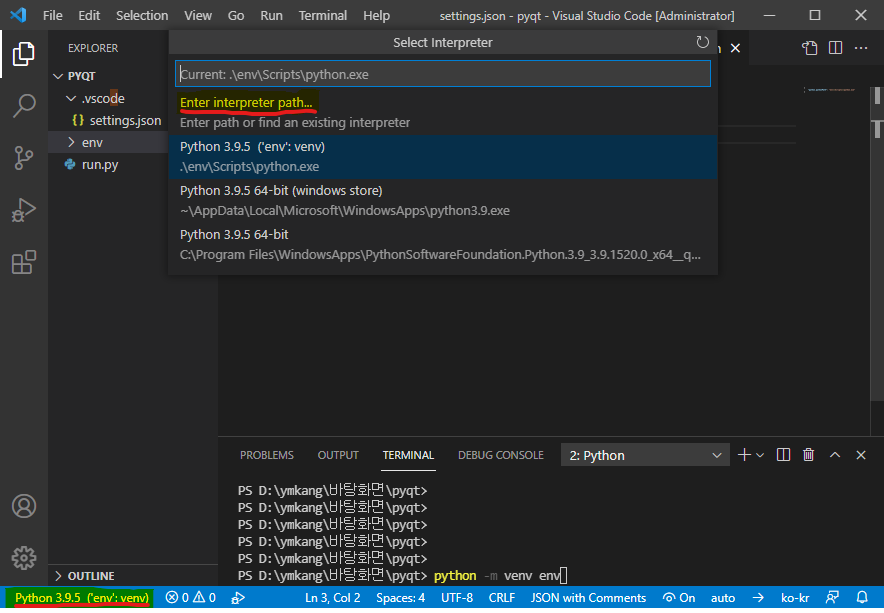Collapse the .vscode folder
The height and width of the screenshot is (613, 884).
click(x=71, y=99)
